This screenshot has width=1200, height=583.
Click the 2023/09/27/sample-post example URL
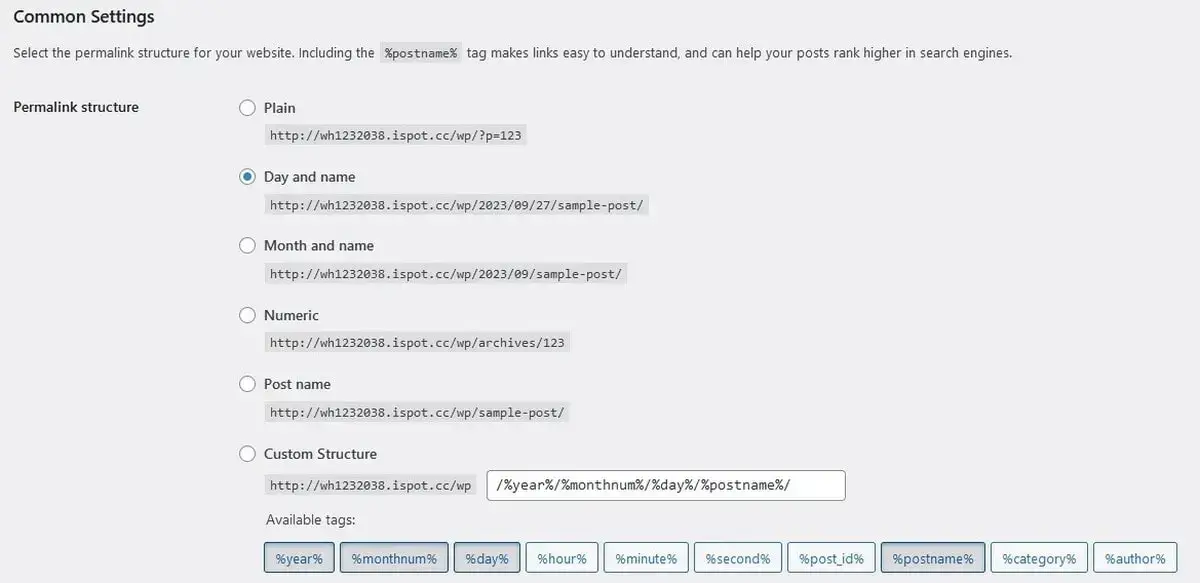[x=457, y=205]
